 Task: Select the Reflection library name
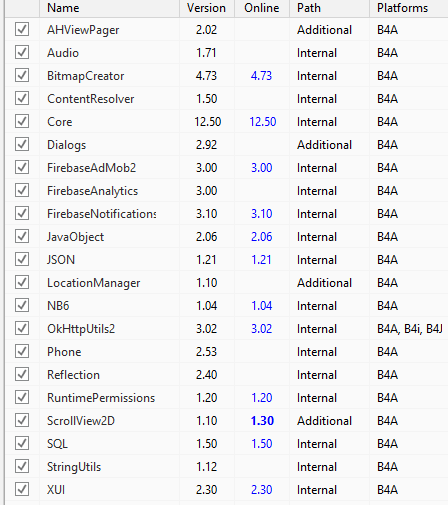73,375
